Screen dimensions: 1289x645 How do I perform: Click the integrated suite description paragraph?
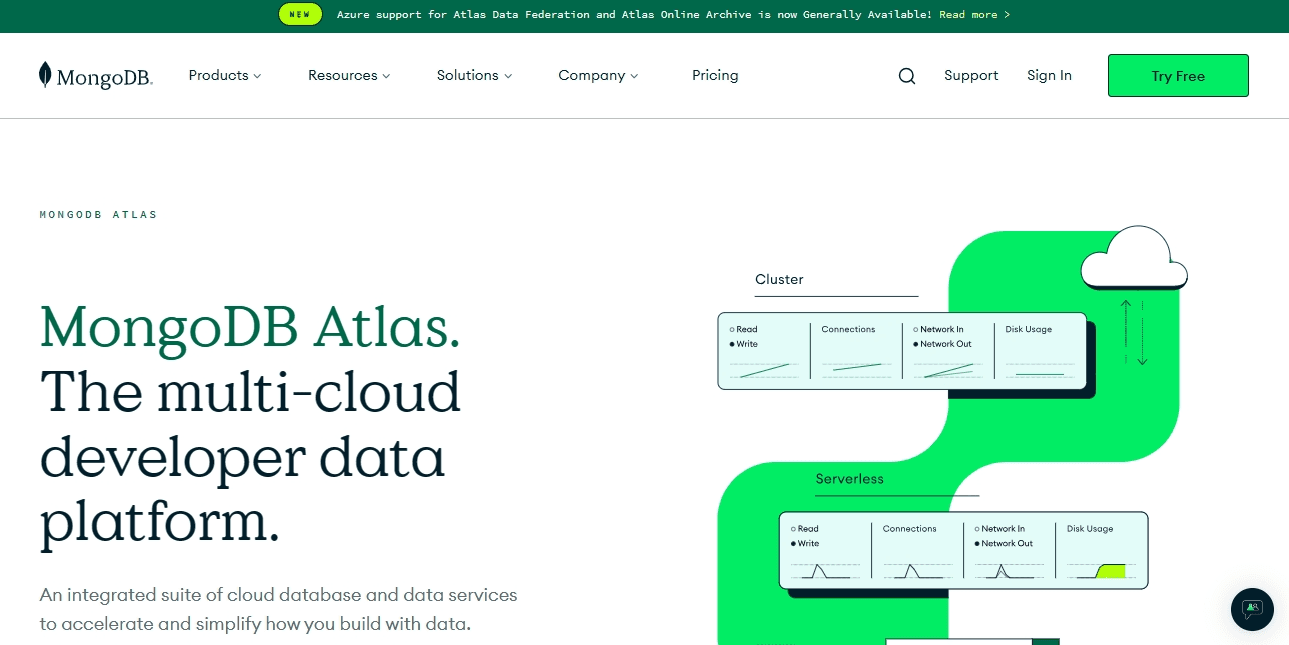click(279, 609)
